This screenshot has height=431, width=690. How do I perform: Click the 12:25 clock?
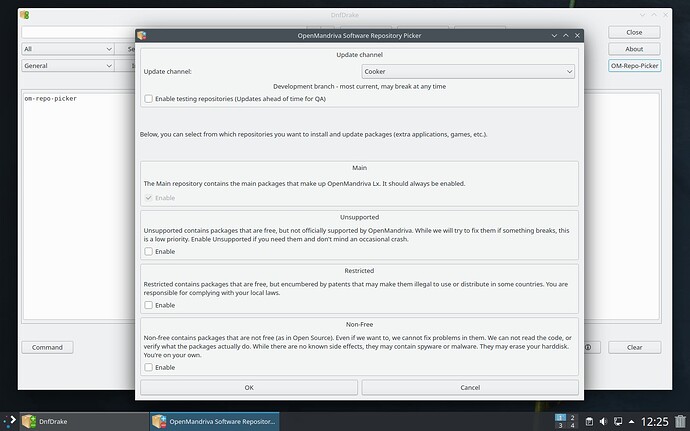[654, 422]
